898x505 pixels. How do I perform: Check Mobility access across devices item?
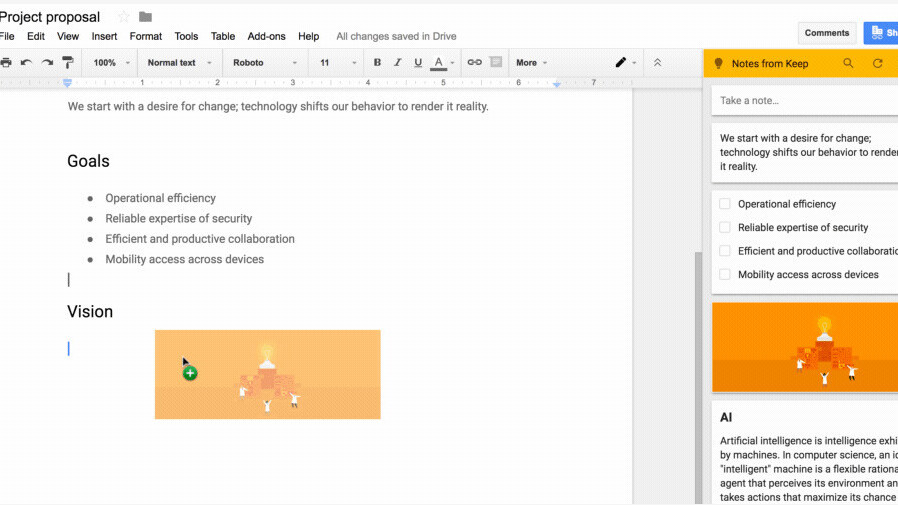coord(725,274)
